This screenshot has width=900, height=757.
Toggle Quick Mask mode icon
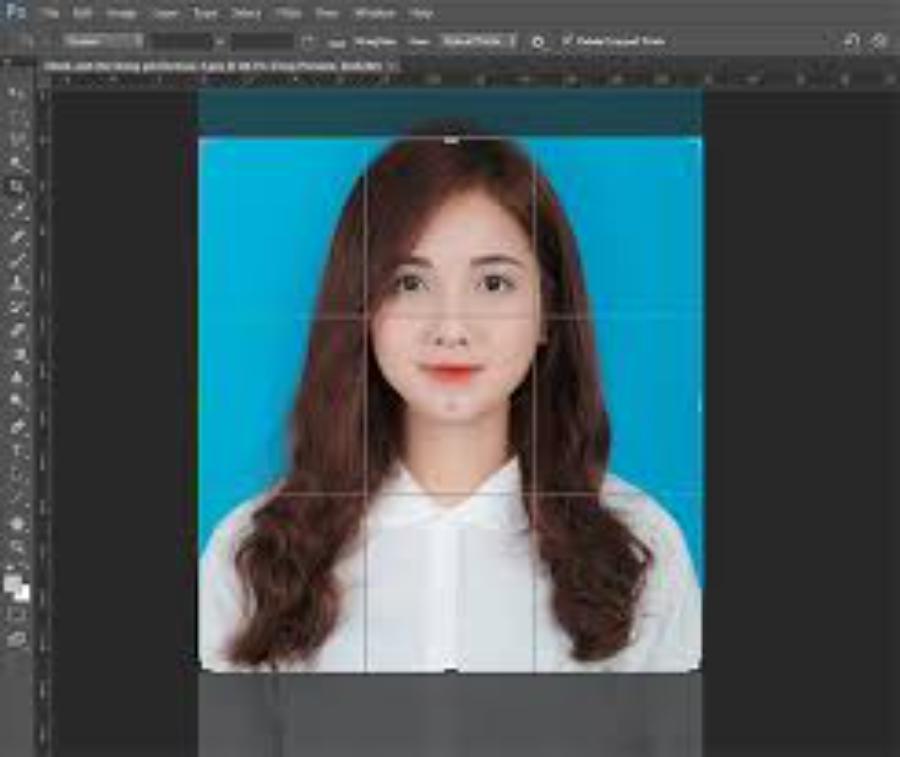click(x=17, y=615)
